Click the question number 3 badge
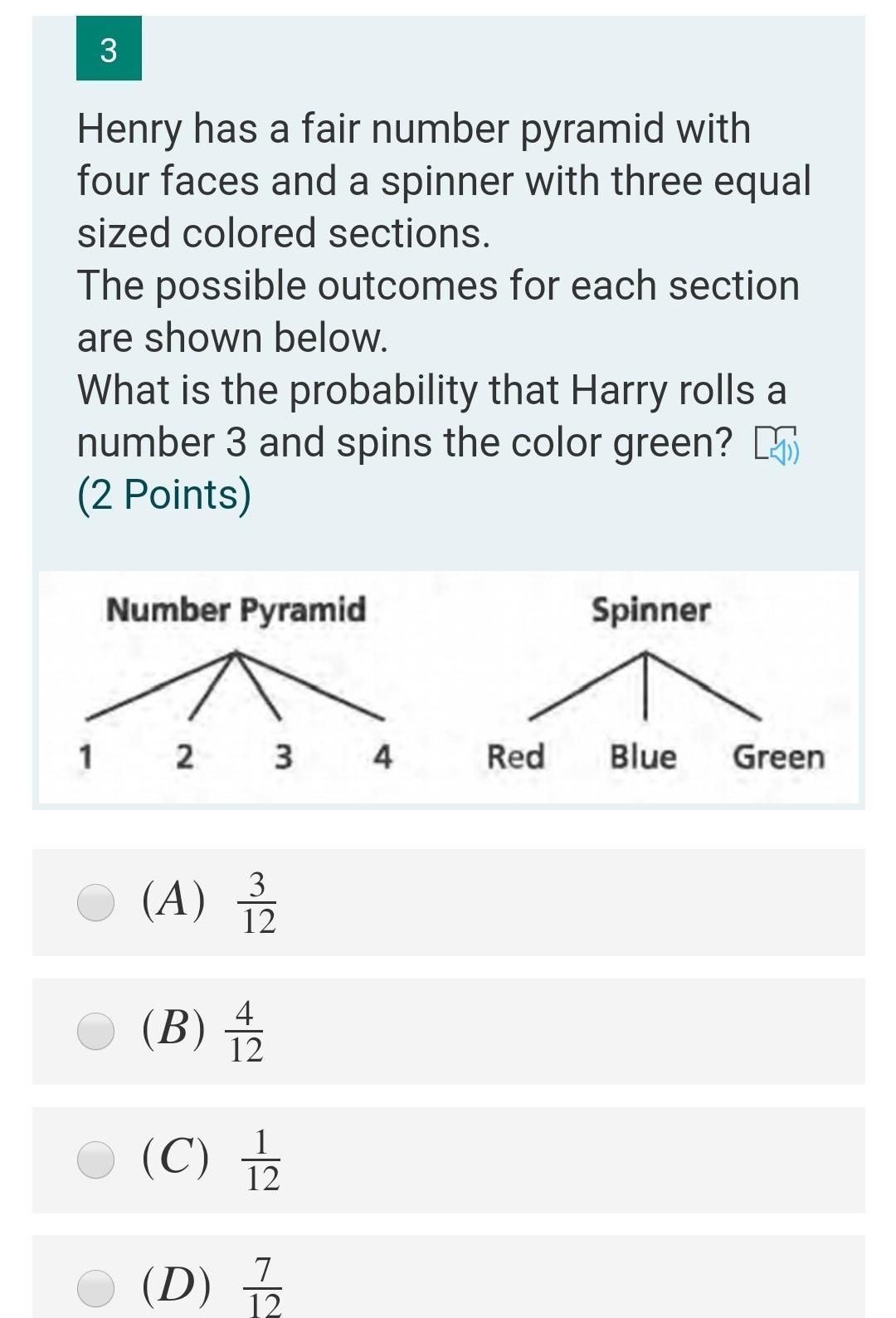The width and height of the screenshot is (896, 1318). pyautogui.click(x=109, y=51)
